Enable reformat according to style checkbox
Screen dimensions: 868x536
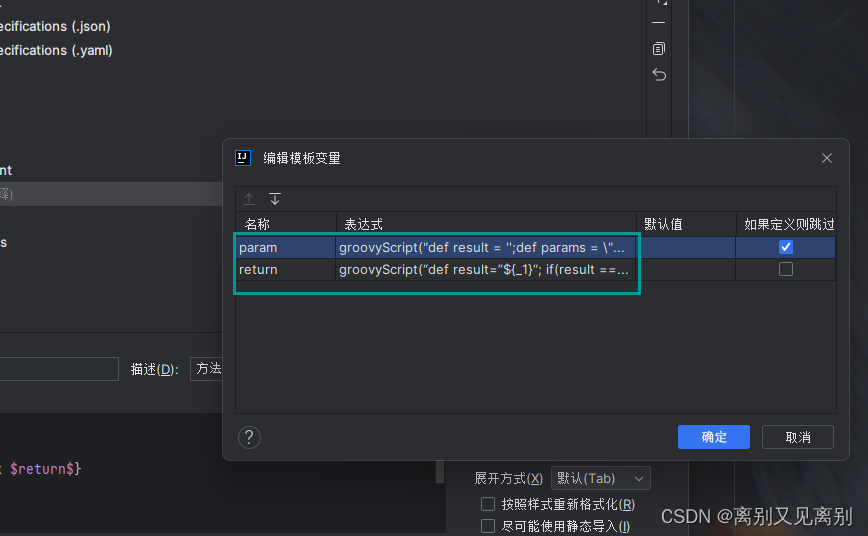[488, 504]
